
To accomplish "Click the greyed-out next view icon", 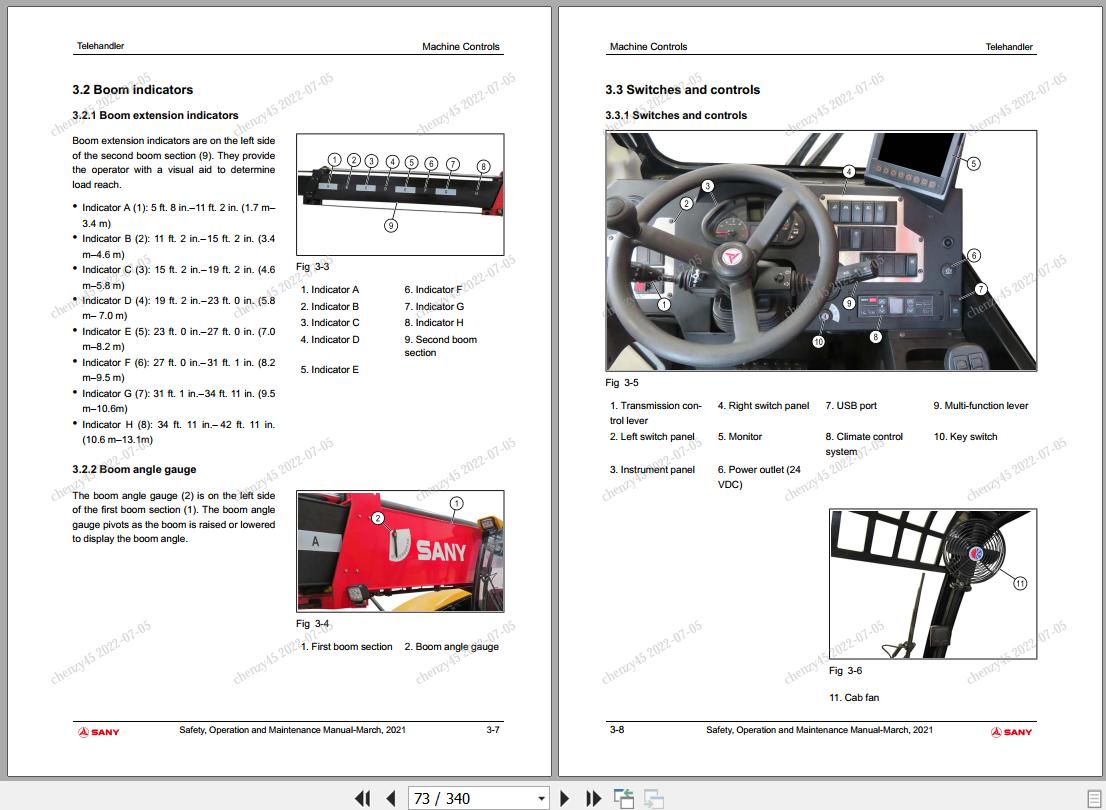I will click(654, 798).
